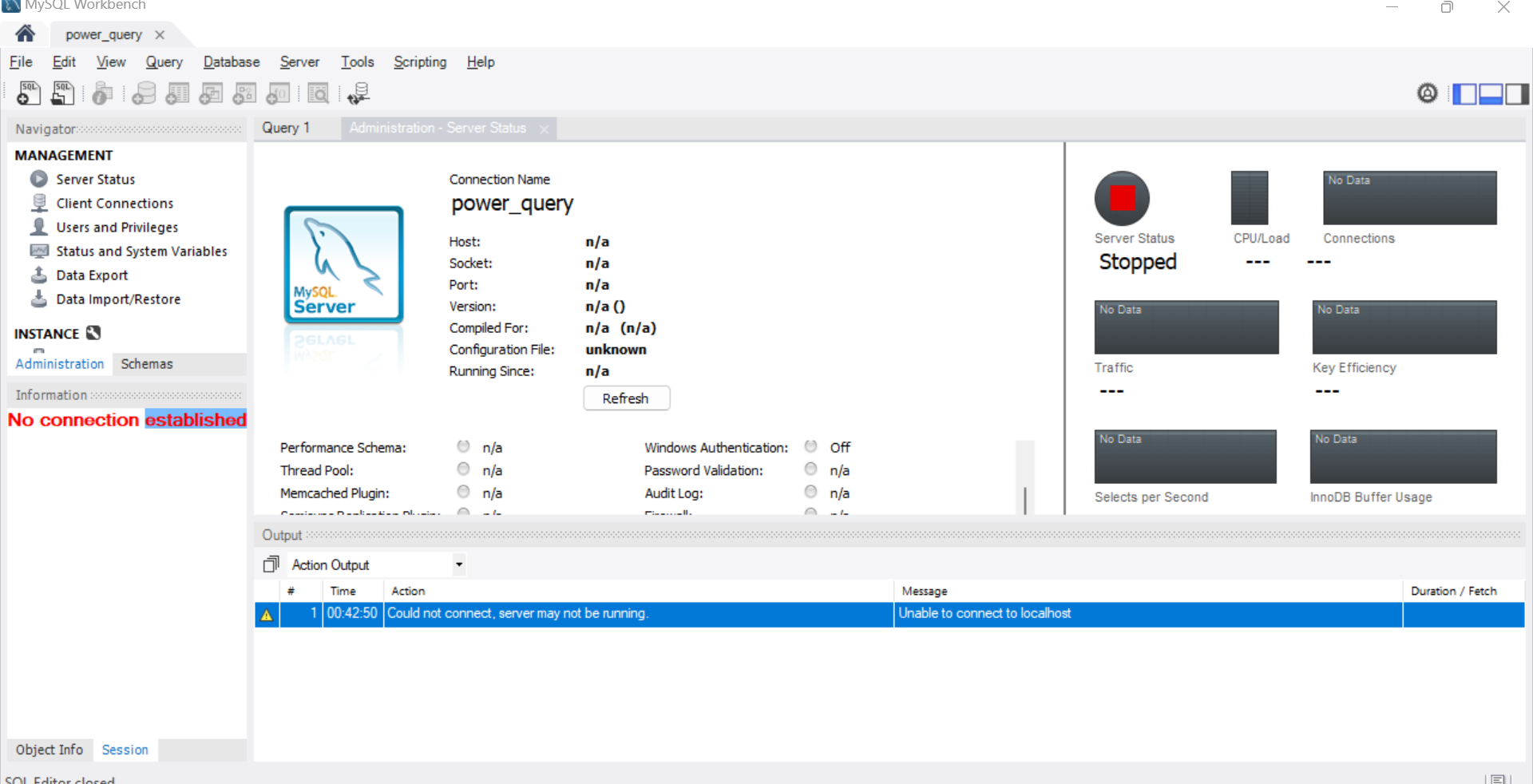Click the Data Export icon

(38, 275)
